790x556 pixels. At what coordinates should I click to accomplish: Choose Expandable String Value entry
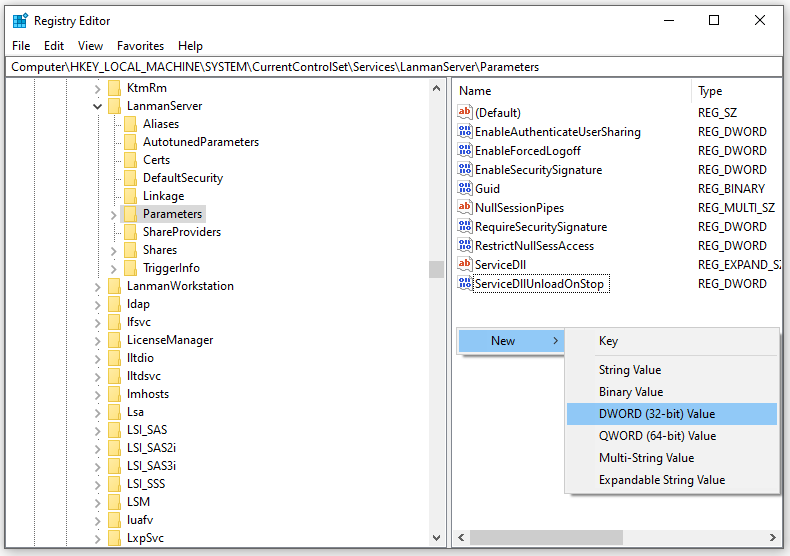[x=672, y=480]
